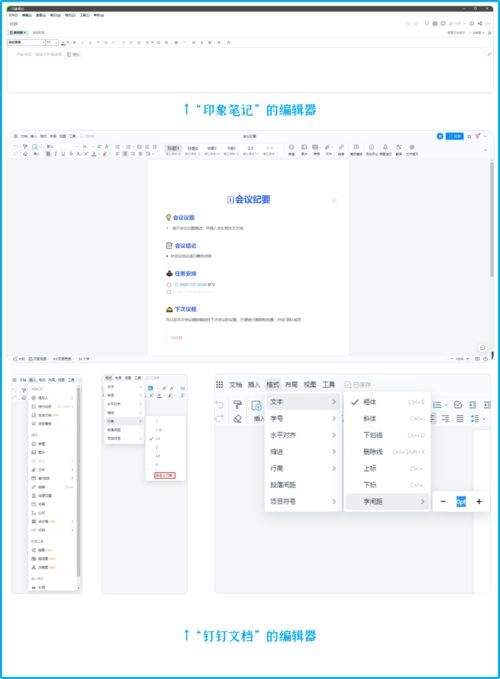Click the increase indent icon

[x=487, y=405]
